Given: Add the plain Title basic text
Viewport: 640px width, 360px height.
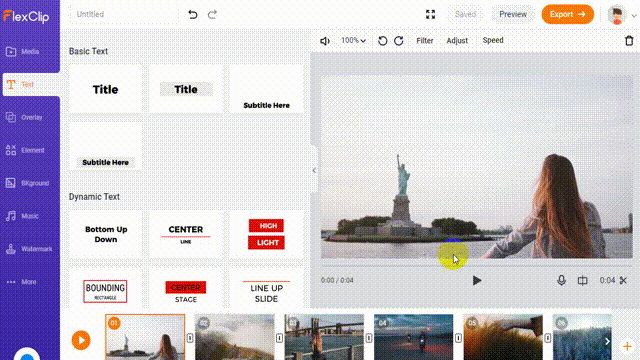Looking at the screenshot, I should point(105,89).
